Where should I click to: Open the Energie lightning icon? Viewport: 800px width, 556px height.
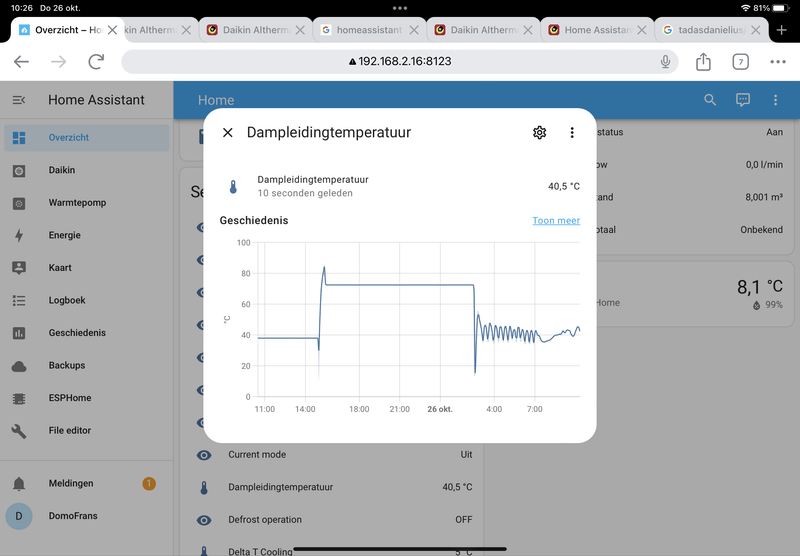pos(19,235)
